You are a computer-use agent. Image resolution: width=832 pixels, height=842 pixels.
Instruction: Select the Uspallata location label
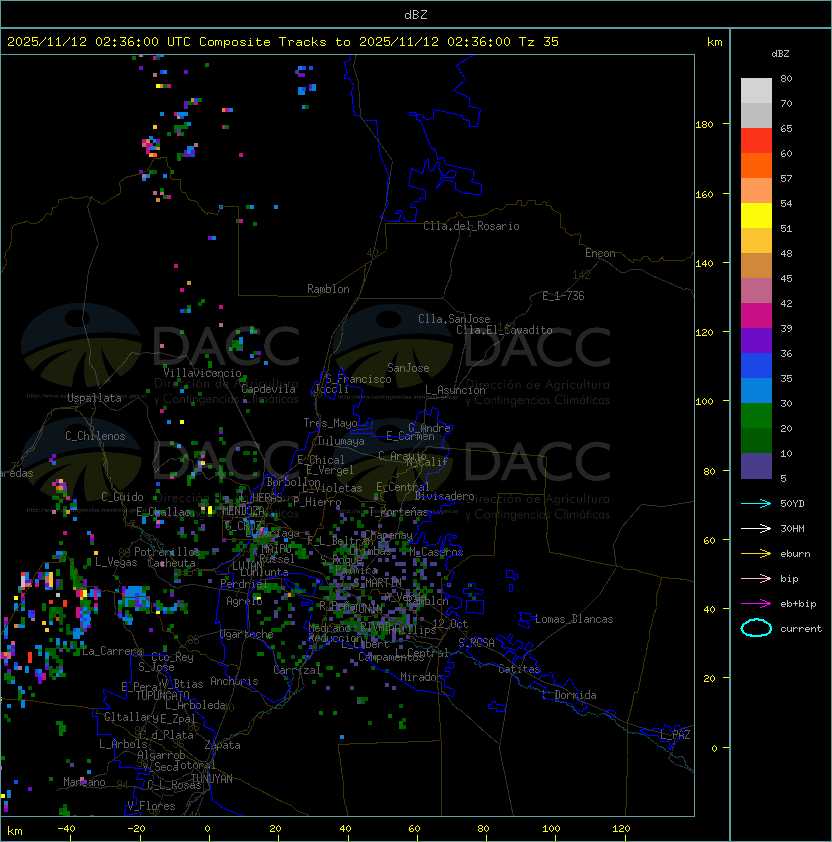pos(94,398)
